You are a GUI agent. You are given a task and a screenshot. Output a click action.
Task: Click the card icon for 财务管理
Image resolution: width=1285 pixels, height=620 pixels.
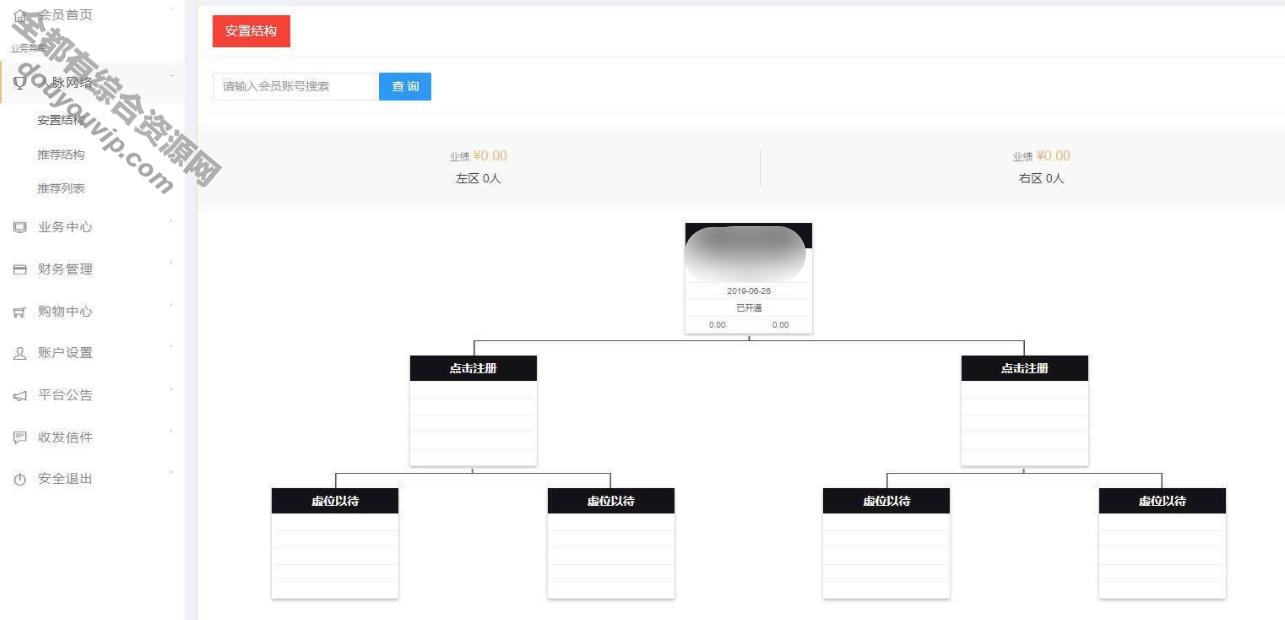(x=20, y=270)
